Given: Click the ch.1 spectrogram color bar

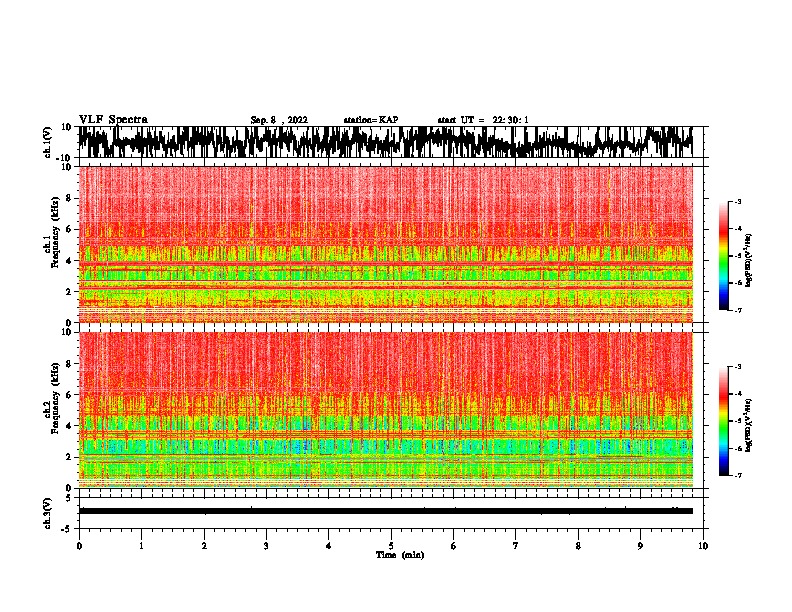Looking at the screenshot, I should (x=723, y=256).
